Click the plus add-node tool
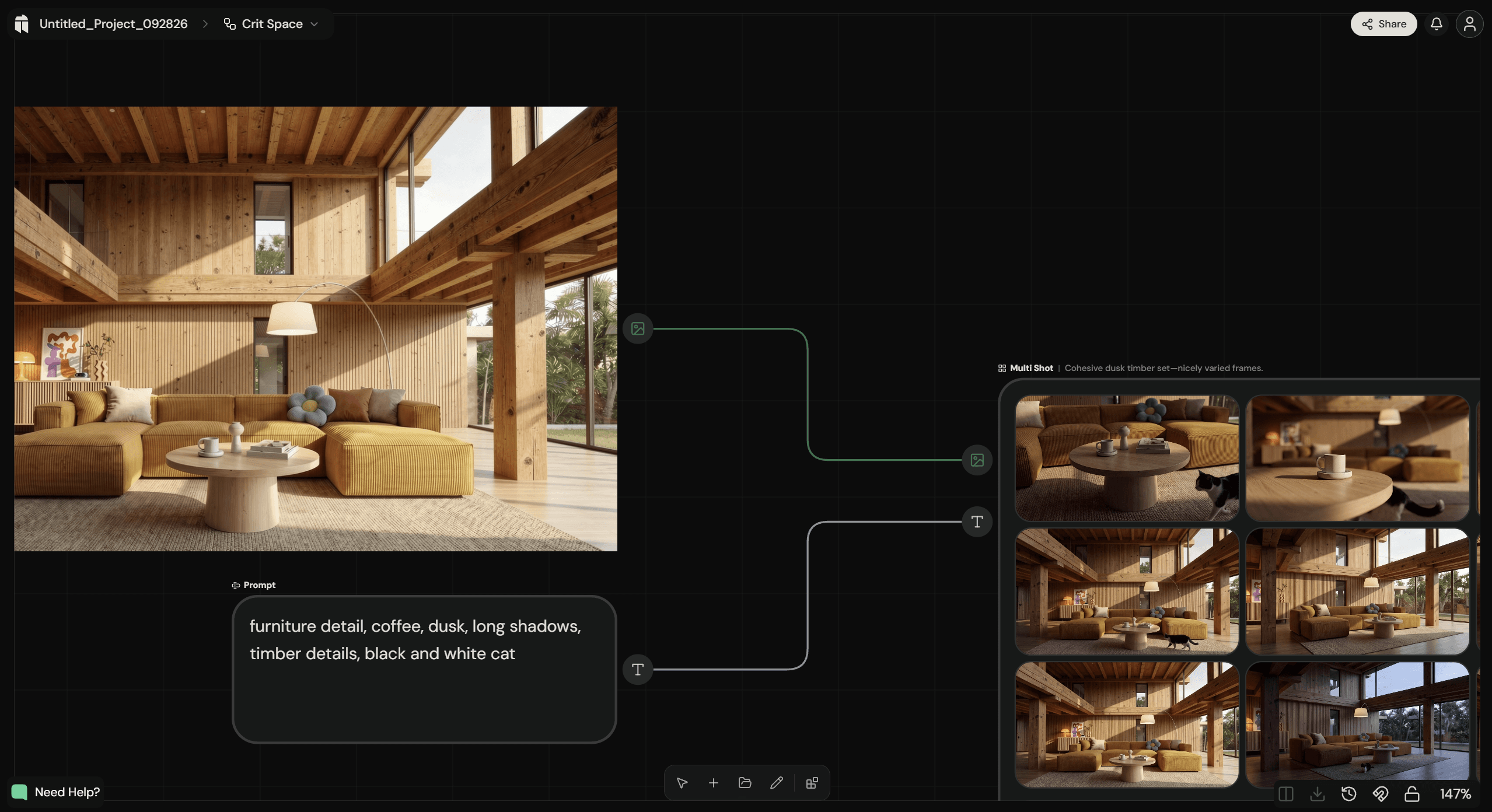This screenshot has width=1492, height=812. point(713,783)
